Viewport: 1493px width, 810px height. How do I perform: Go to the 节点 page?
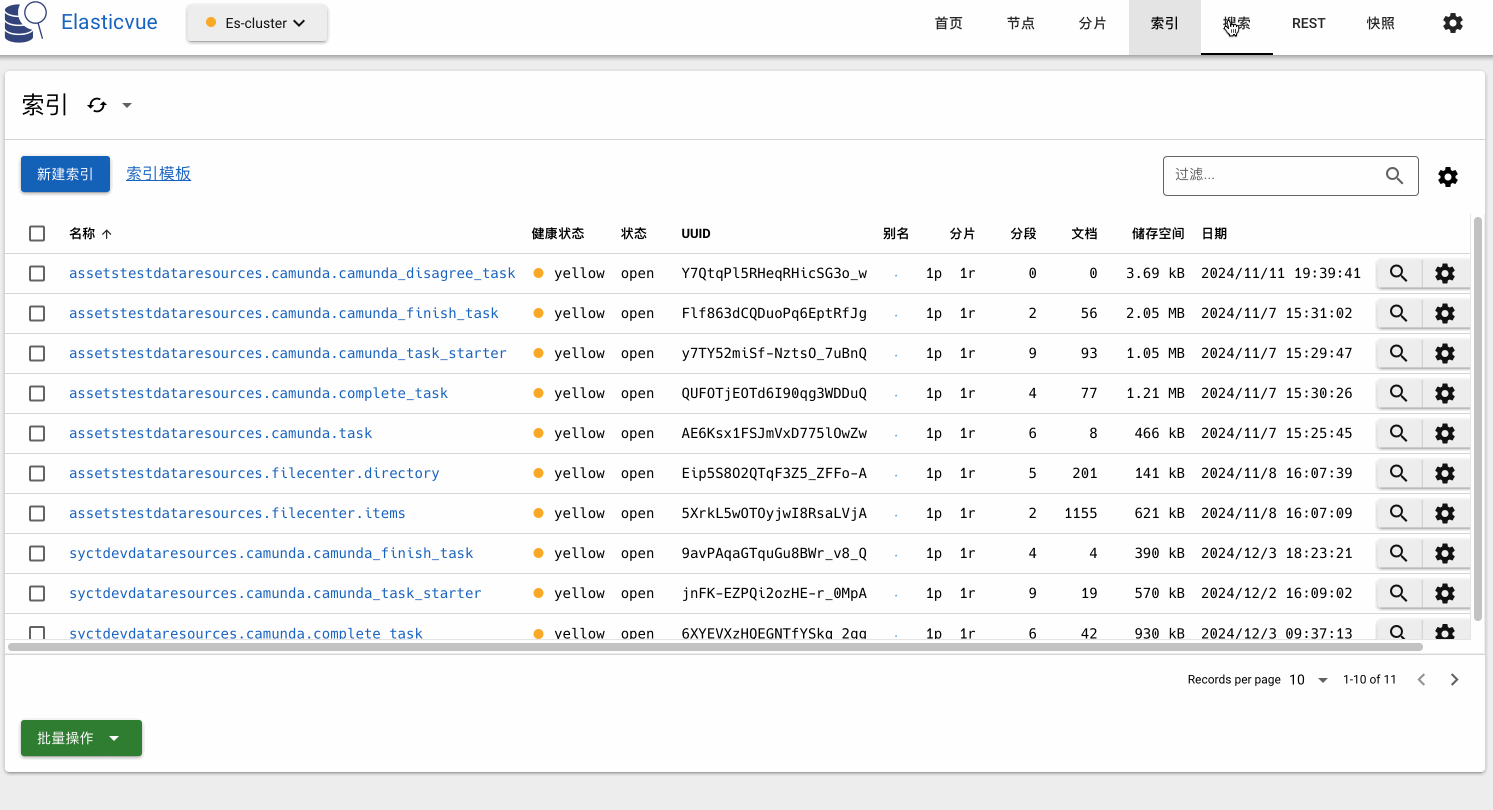pyautogui.click(x=1020, y=23)
